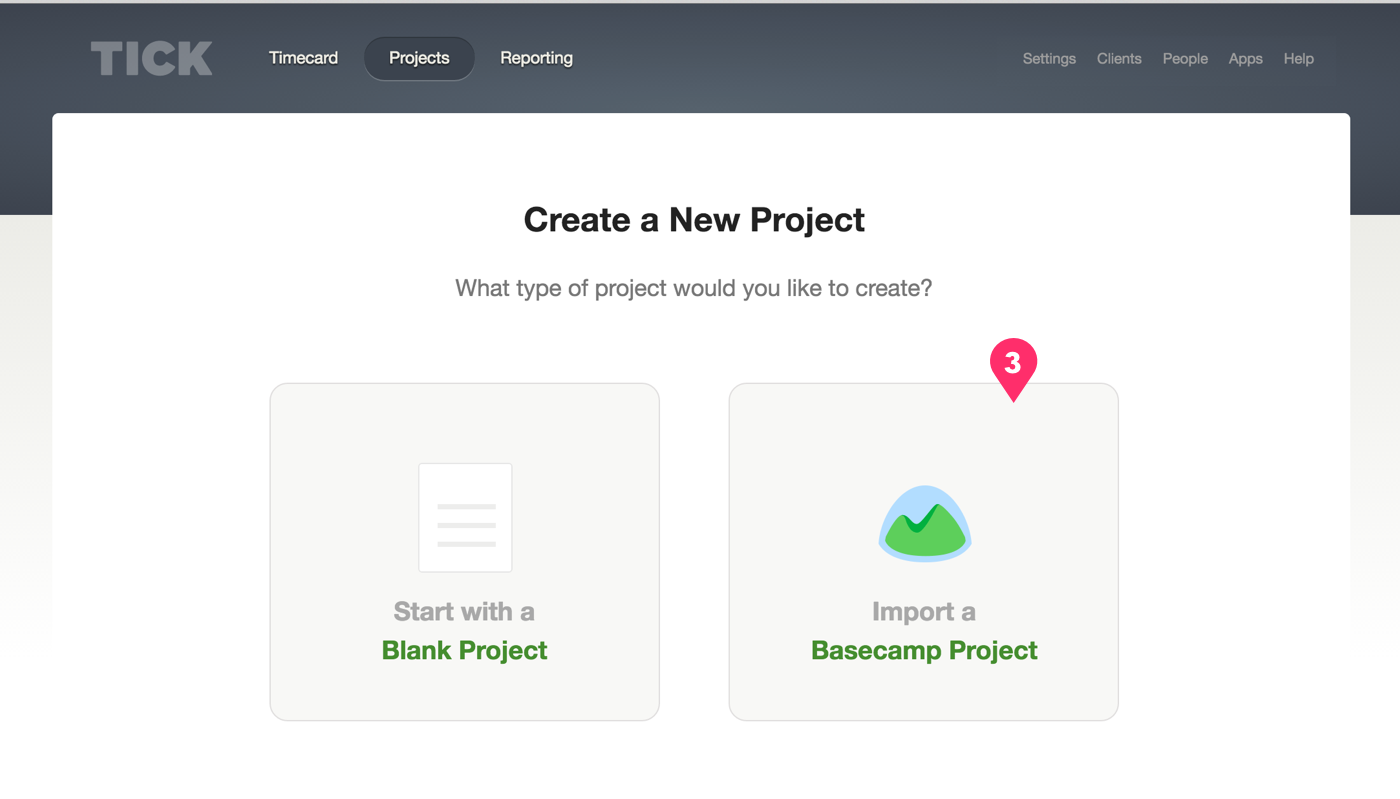Switch to the Reporting tab
The height and width of the screenshot is (799, 1400).
pyautogui.click(x=536, y=58)
